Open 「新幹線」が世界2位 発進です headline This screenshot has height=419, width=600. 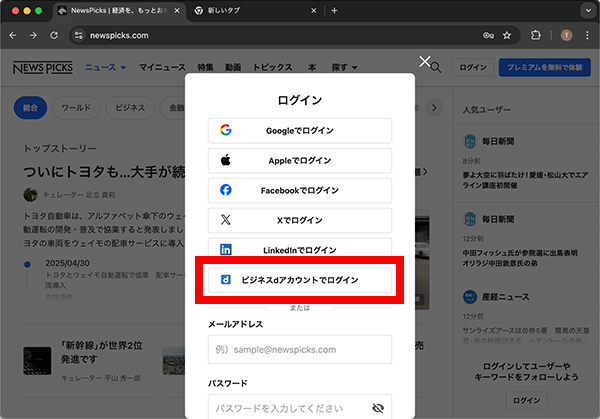(101, 352)
